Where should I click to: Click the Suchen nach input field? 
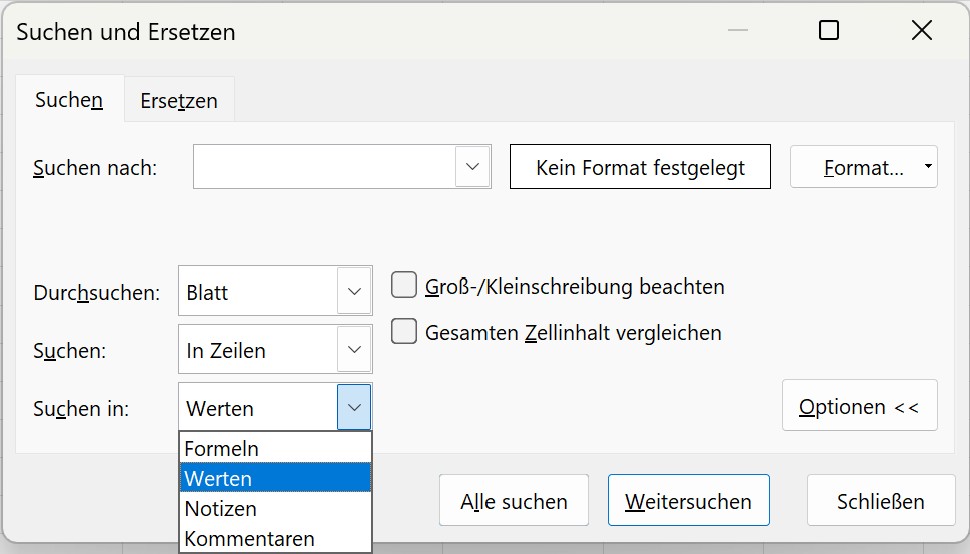point(324,167)
